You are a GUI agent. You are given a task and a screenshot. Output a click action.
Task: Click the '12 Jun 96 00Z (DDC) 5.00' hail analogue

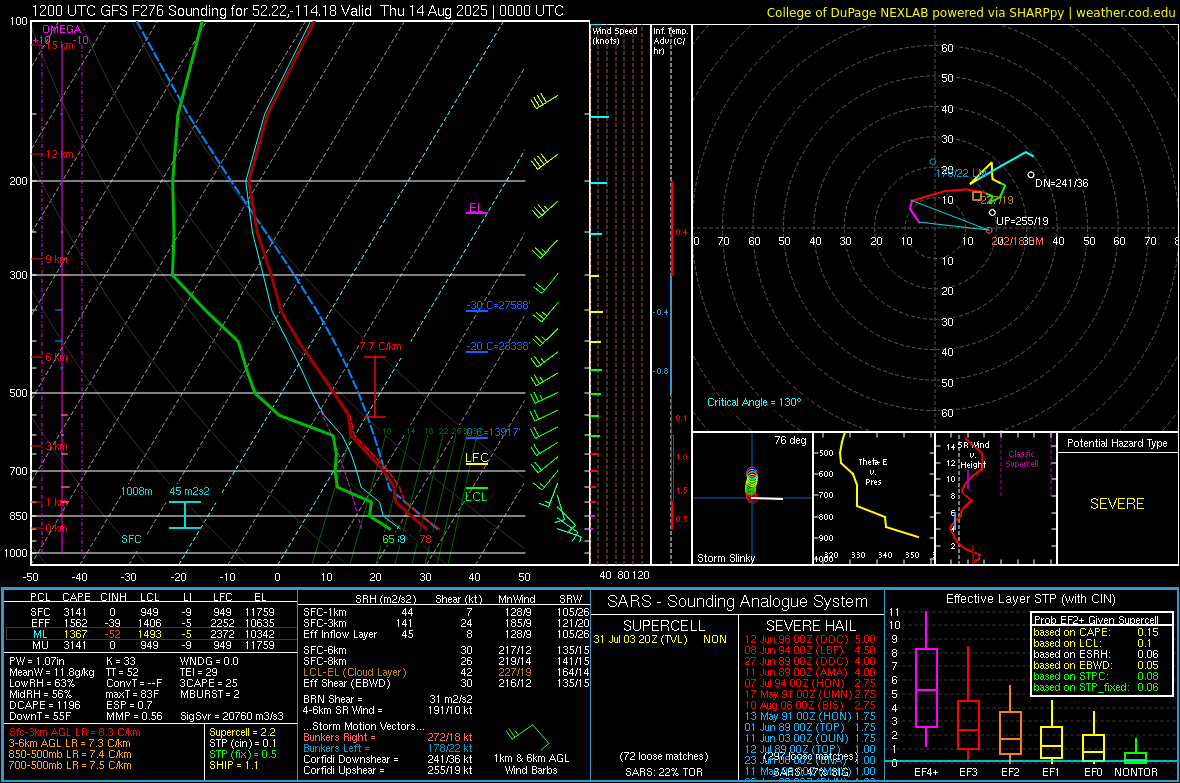810,639
